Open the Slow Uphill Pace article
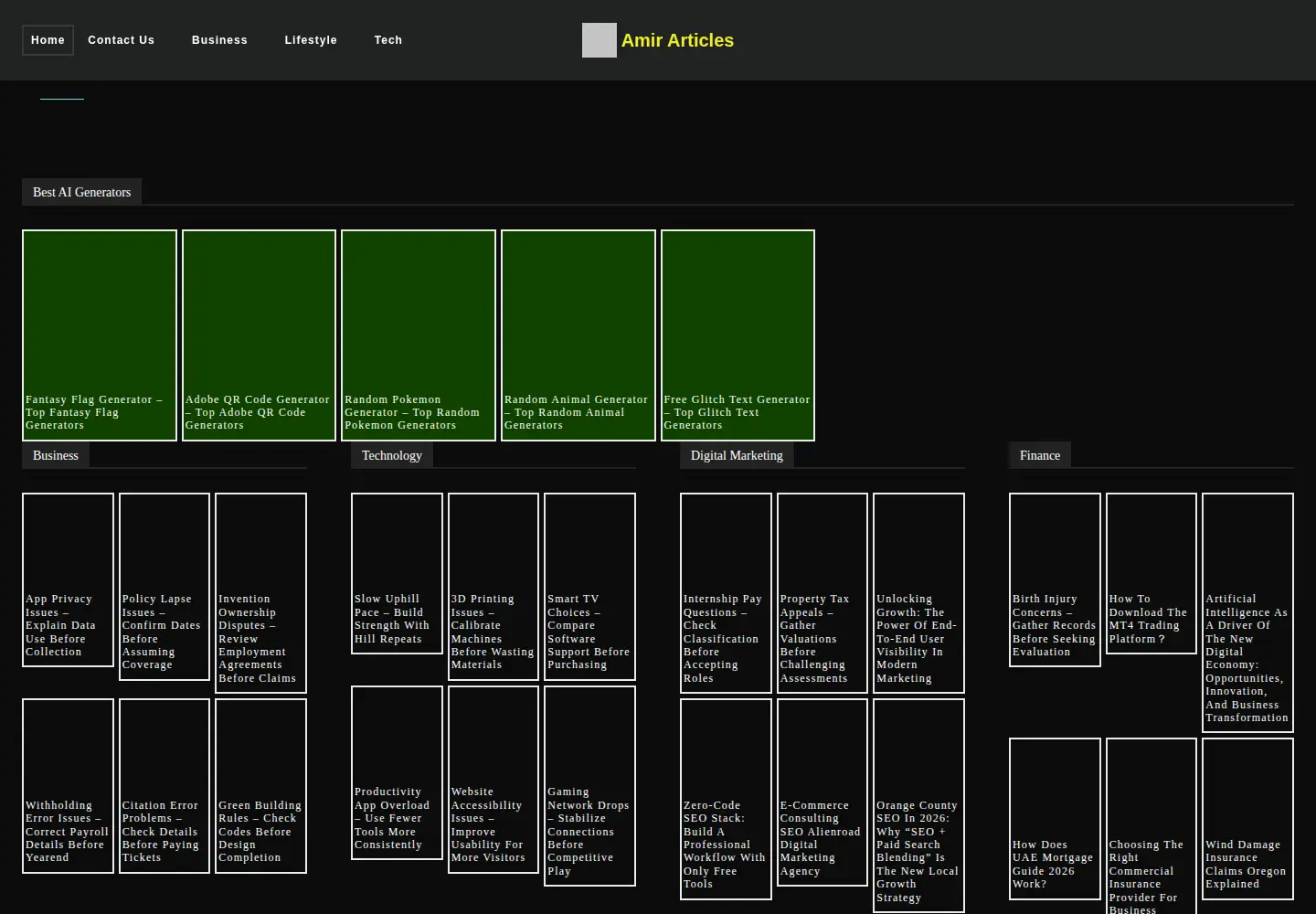Viewport: 1316px width, 914px height. click(397, 576)
